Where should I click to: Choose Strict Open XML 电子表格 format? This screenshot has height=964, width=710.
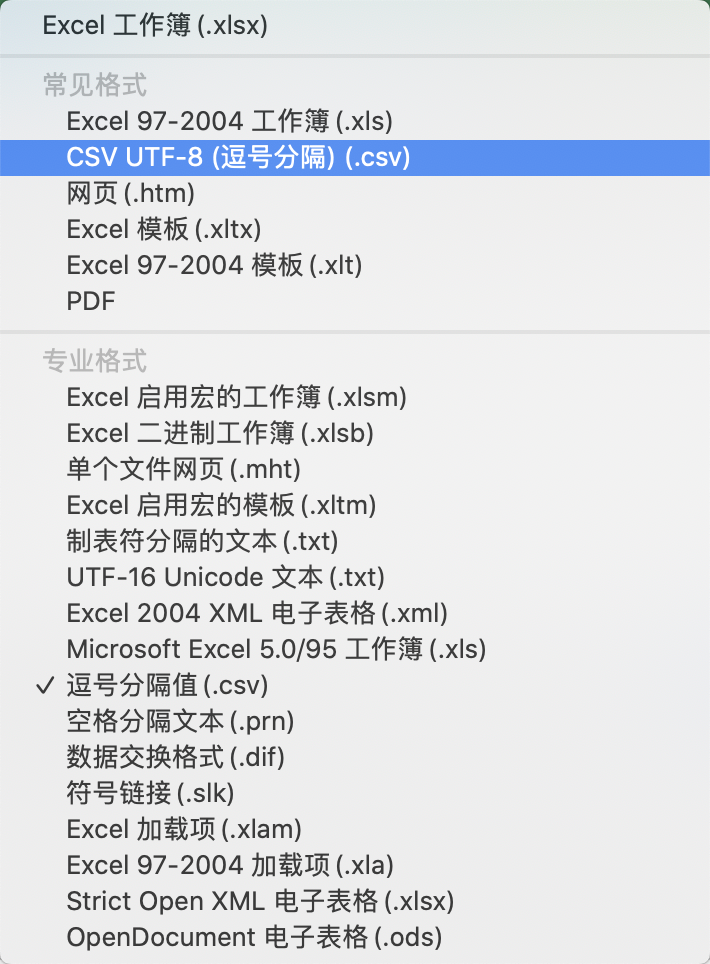point(260,901)
